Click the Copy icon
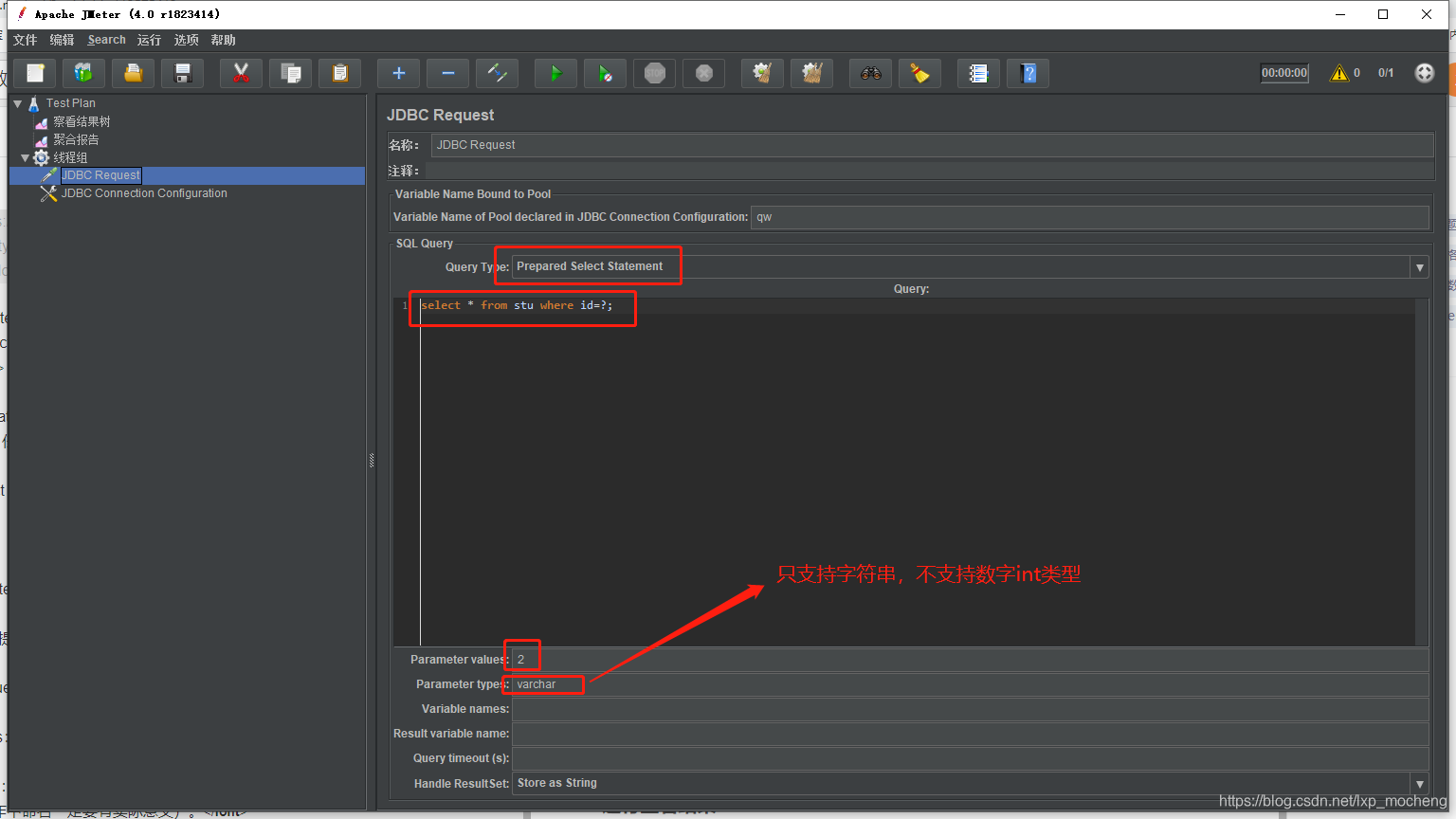This screenshot has height=819, width=1456. pyautogui.click(x=291, y=73)
